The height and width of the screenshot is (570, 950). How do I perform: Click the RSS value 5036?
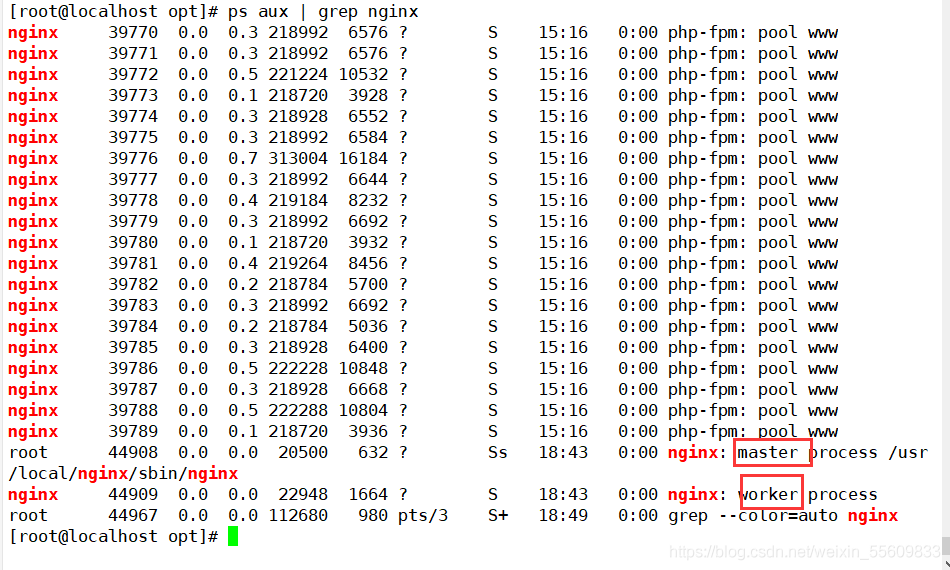click(x=368, y=326)
